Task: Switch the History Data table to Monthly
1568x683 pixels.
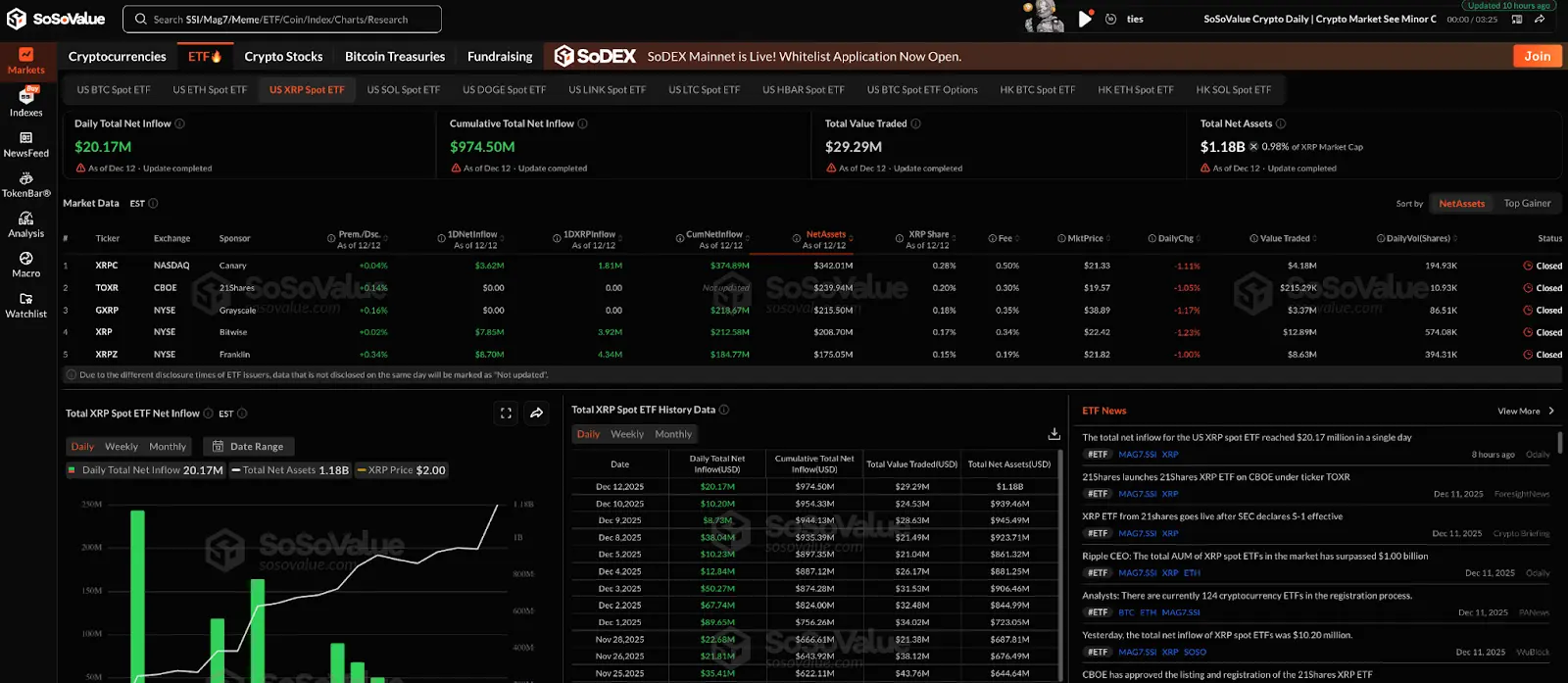Action: (673, 434)
